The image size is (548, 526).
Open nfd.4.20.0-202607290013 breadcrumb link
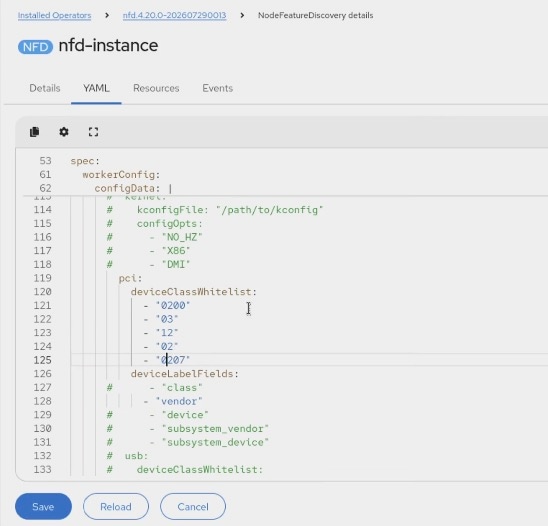(174, 15)
